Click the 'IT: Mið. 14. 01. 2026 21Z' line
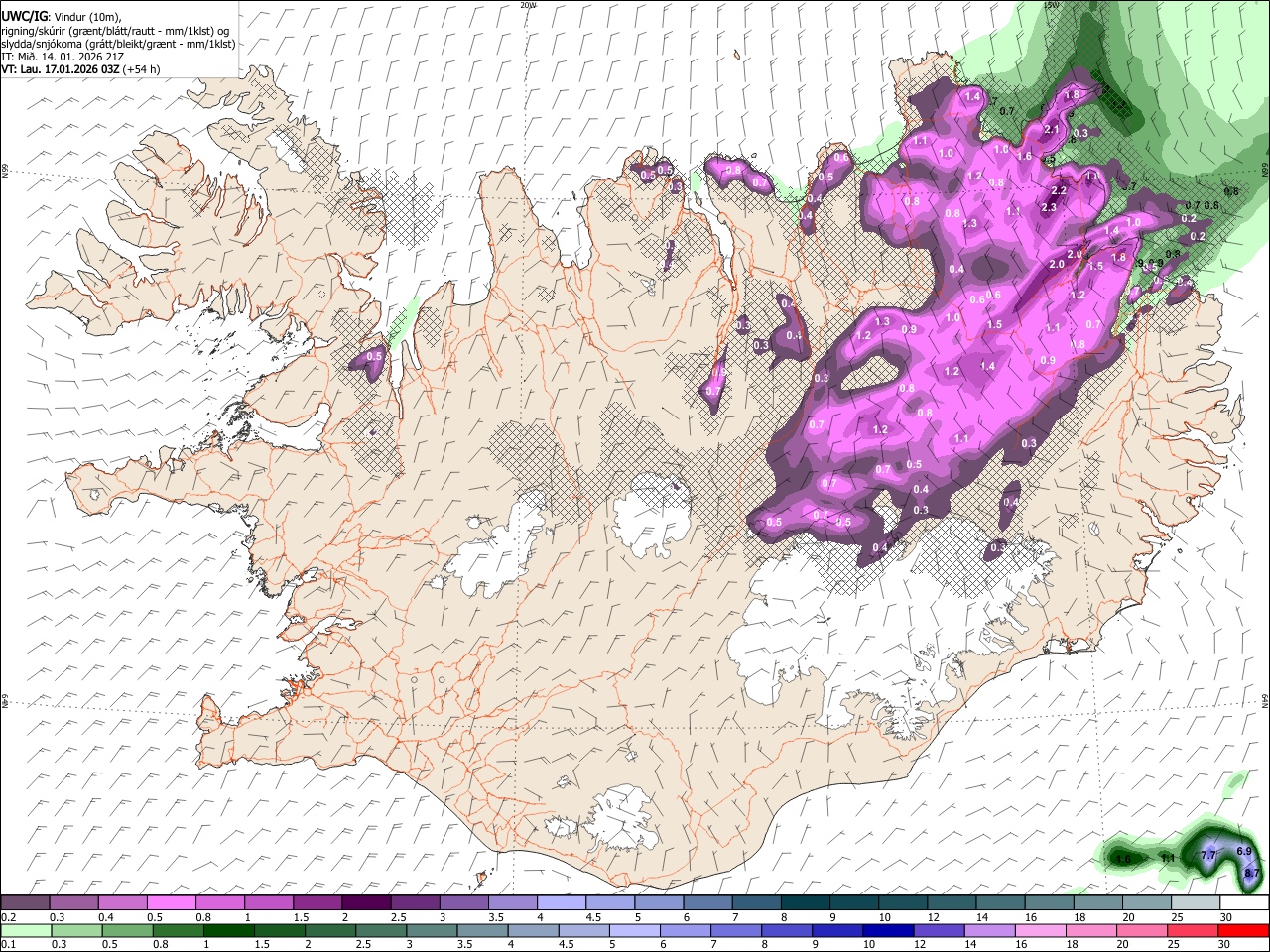 point(63,57)
